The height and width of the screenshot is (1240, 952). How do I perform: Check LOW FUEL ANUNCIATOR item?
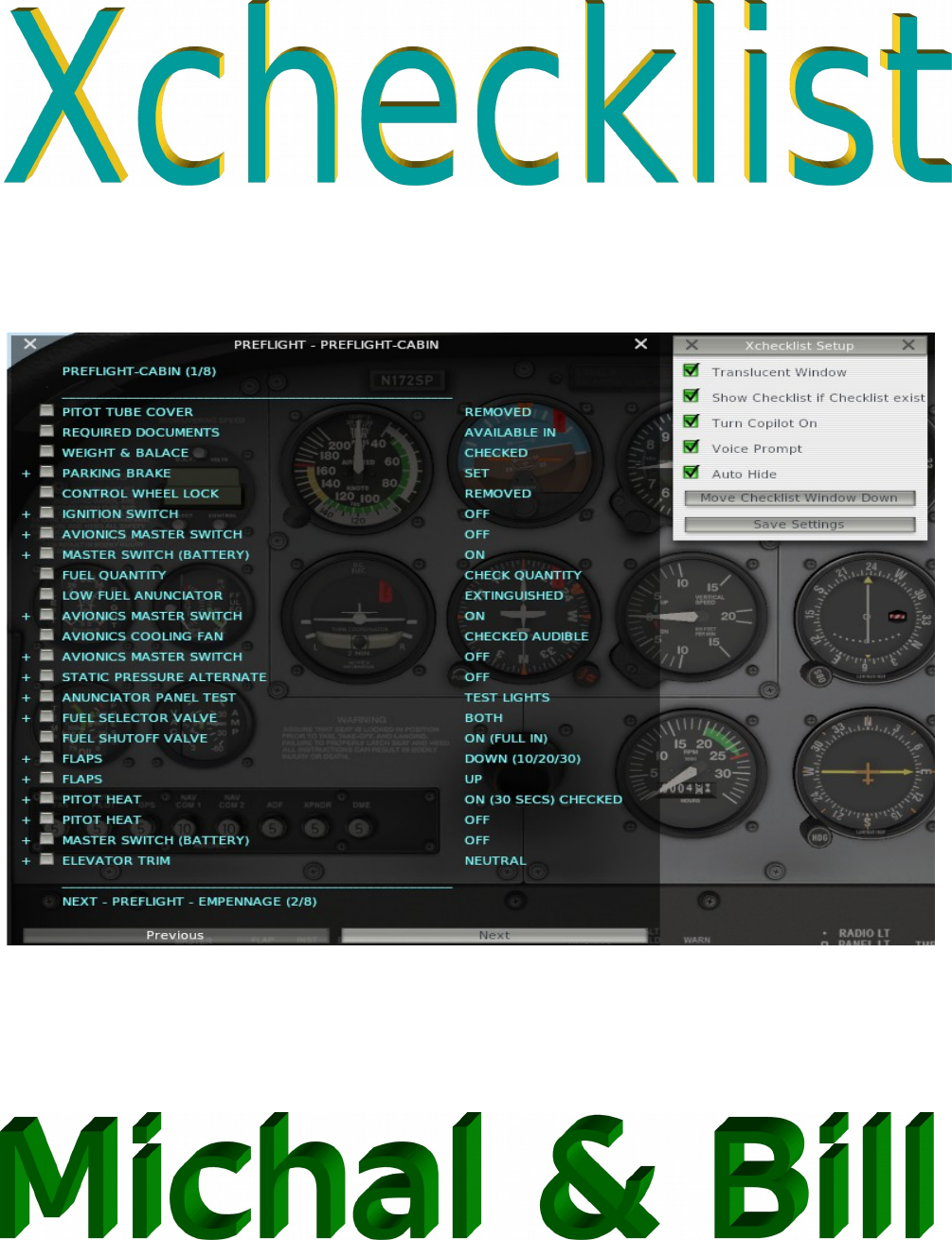46,594
